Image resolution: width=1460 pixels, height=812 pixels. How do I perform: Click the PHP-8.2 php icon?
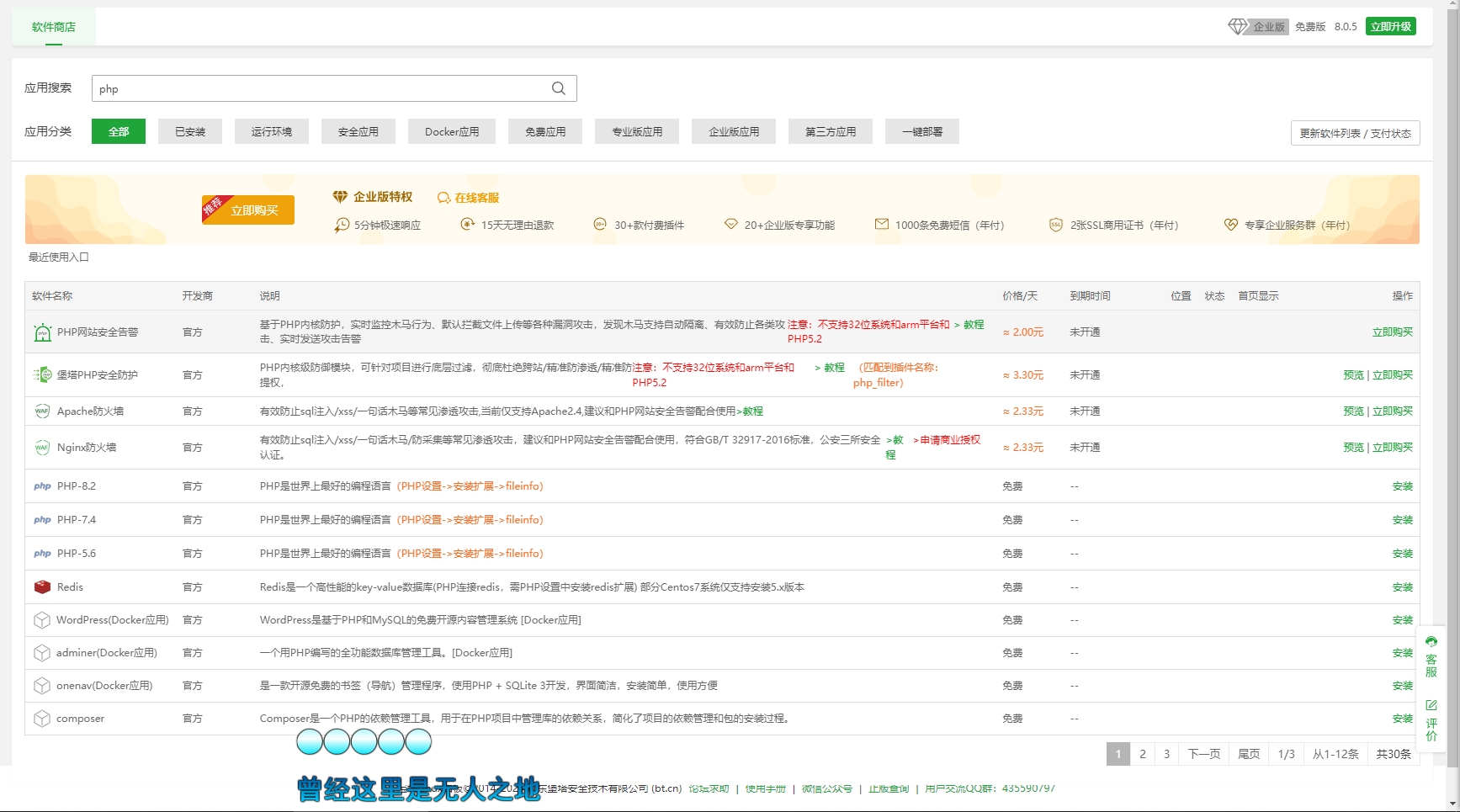point(42,486)
